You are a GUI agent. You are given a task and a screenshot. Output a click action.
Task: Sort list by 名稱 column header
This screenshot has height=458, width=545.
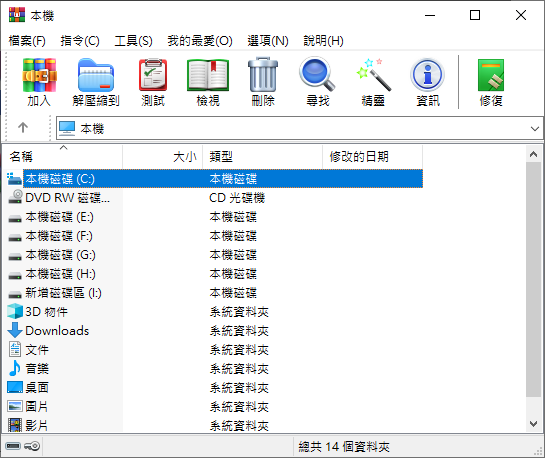click(63, 157)
